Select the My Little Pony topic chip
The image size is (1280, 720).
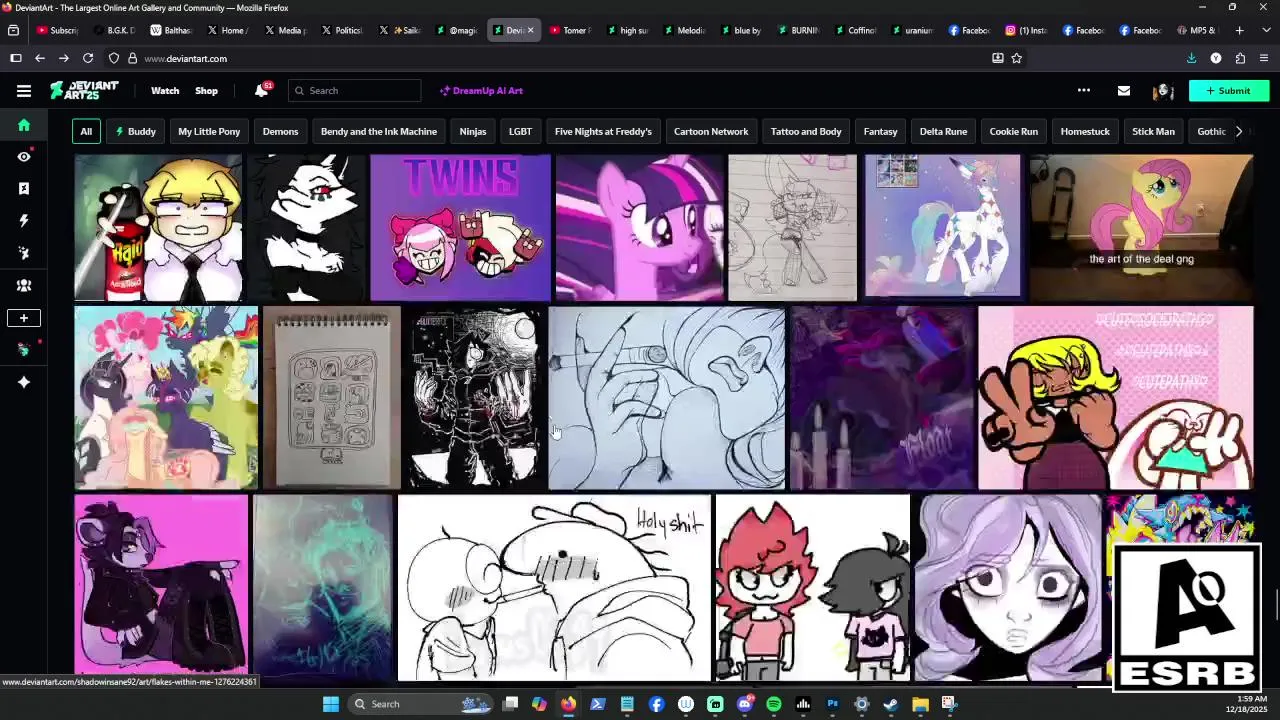pos(209,131)
